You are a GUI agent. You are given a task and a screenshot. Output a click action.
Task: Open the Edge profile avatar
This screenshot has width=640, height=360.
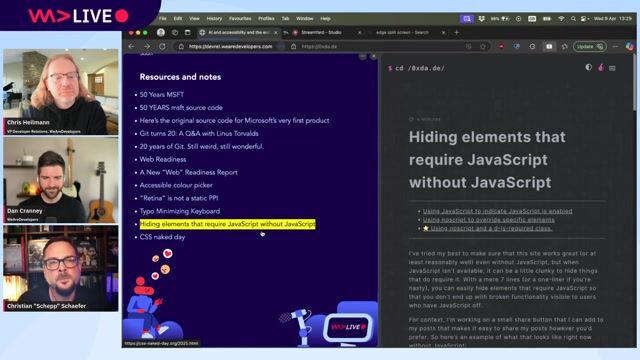[161, 32]
